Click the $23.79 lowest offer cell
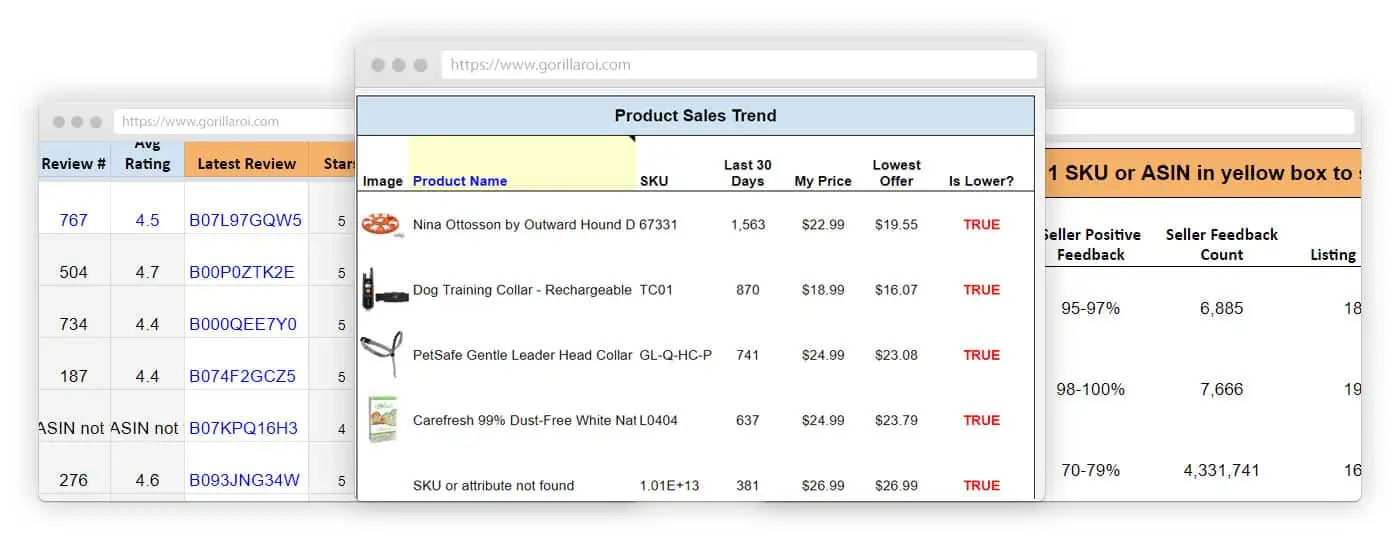 click(896, 420)
